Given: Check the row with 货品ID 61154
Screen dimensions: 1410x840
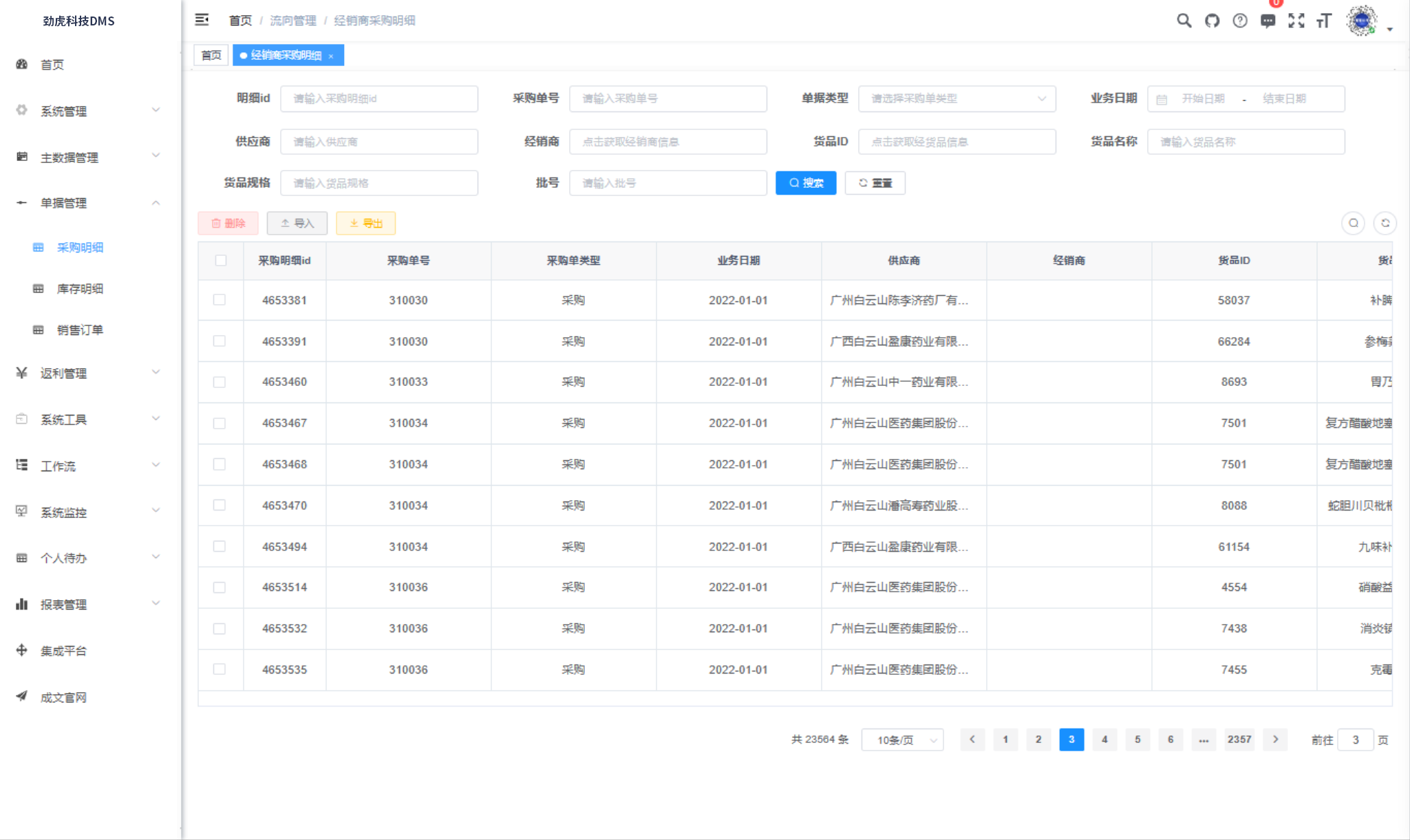Looking at the screenshot, I should 221,546.
